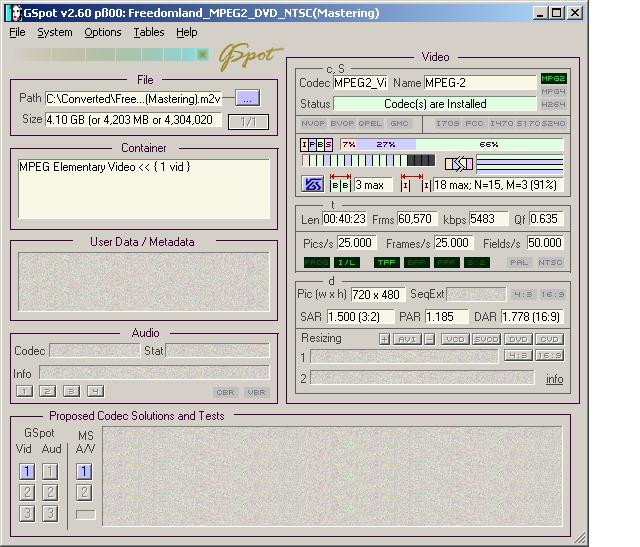
Task: Select the MPEG Elementary Video container text
Action: coord(104,167)
